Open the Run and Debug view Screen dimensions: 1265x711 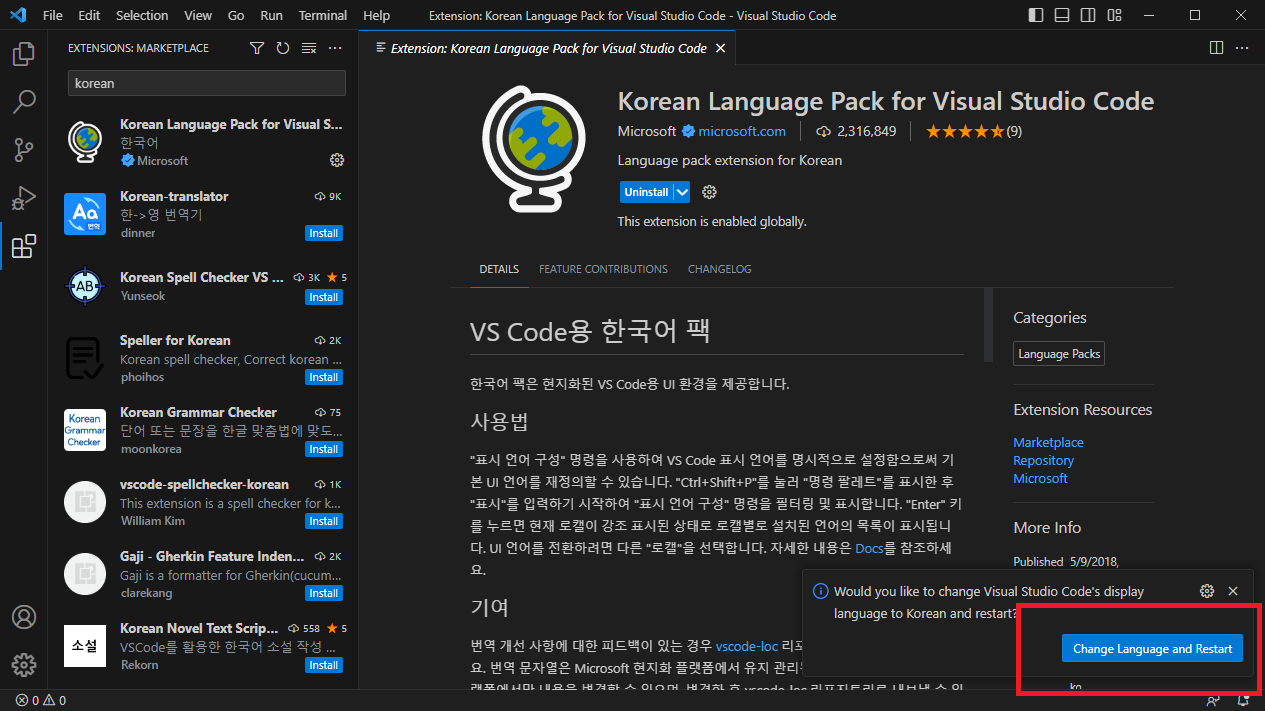click(24, 198)
